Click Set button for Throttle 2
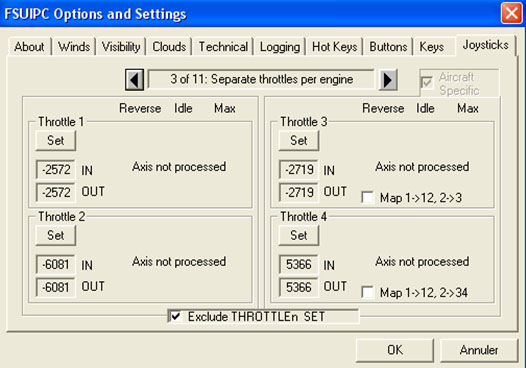This screenshot has width=526, height=368. point(56,235)
